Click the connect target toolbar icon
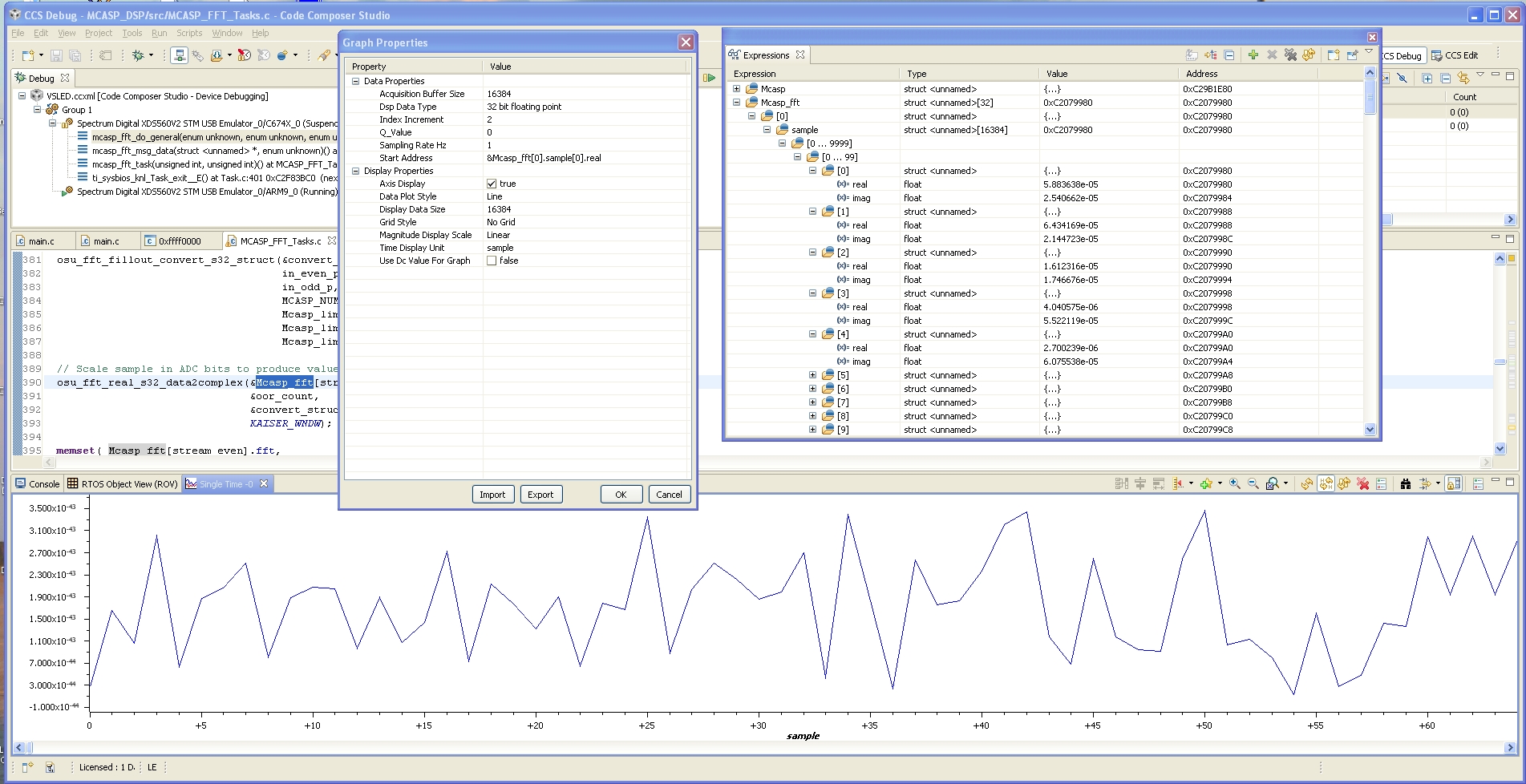Image resolution: width=1526 pixels, height=784 pixels. 180,55
